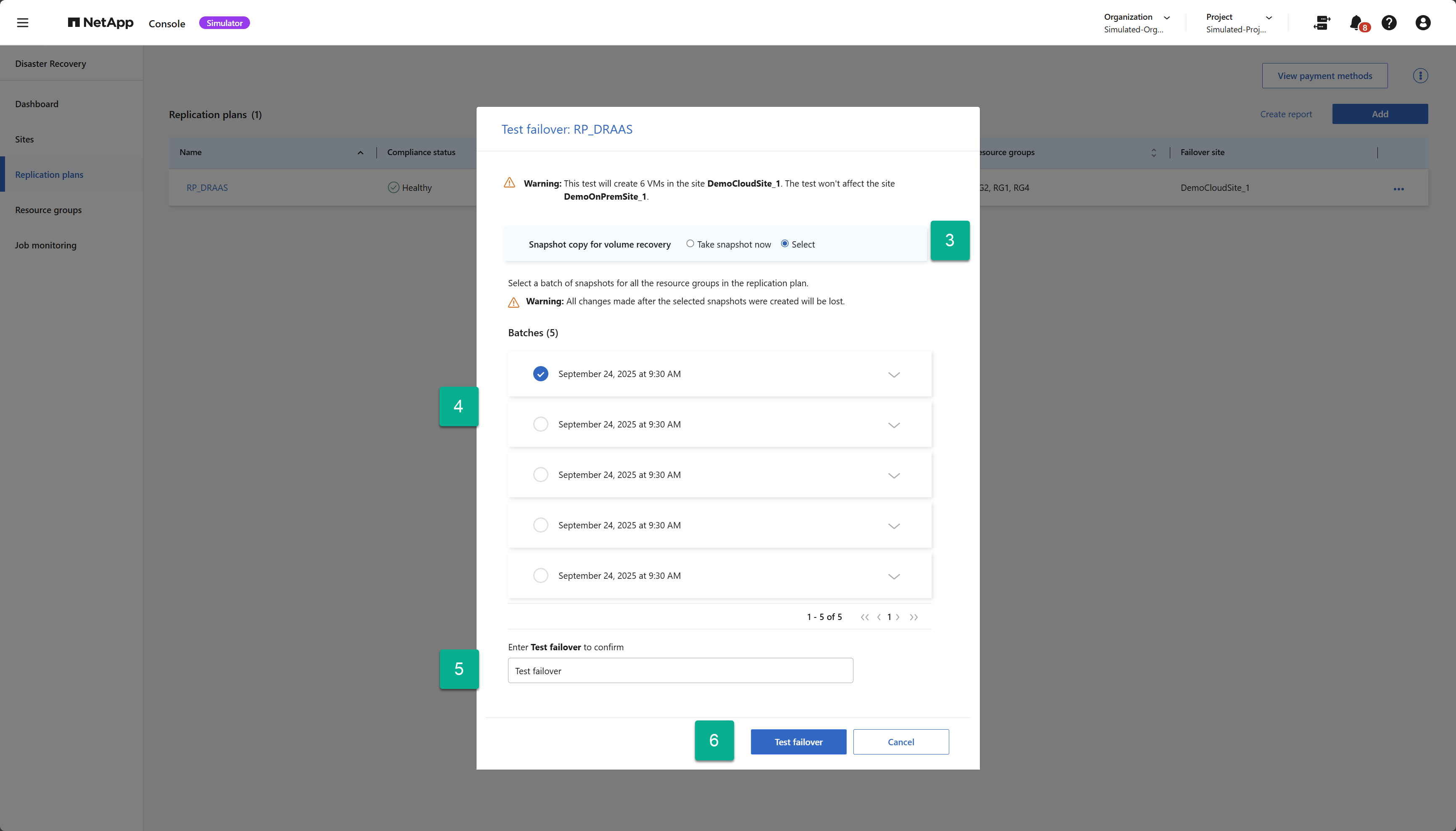Image resolution: width=1456 pixels, height=831 pixels.
Task: Open the user account profile icon
Action: (1422, 23)
